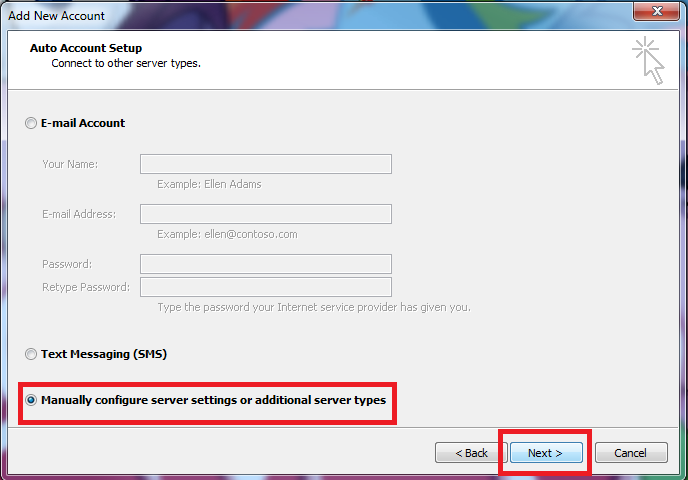Viewport: 688px width, 480px height.
Task: Click the Retype Password field
Action: pyautogui.click(x=265, y=287)
